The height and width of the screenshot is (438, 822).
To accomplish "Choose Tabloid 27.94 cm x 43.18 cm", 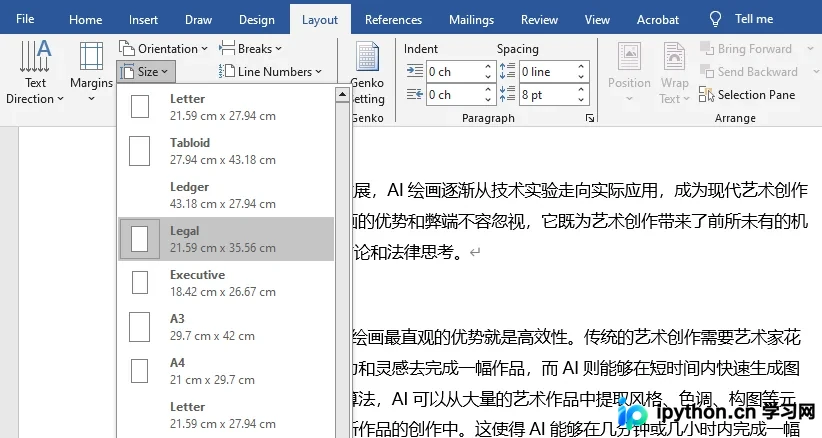I will point(226,151).
